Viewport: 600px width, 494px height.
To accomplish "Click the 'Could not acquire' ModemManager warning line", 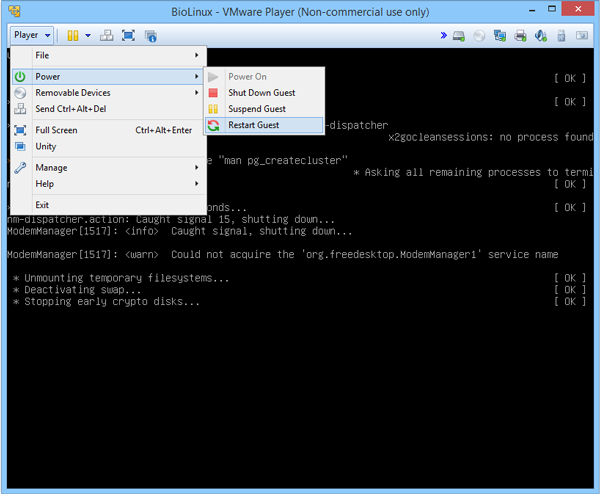I will click(x=282, y=254).
